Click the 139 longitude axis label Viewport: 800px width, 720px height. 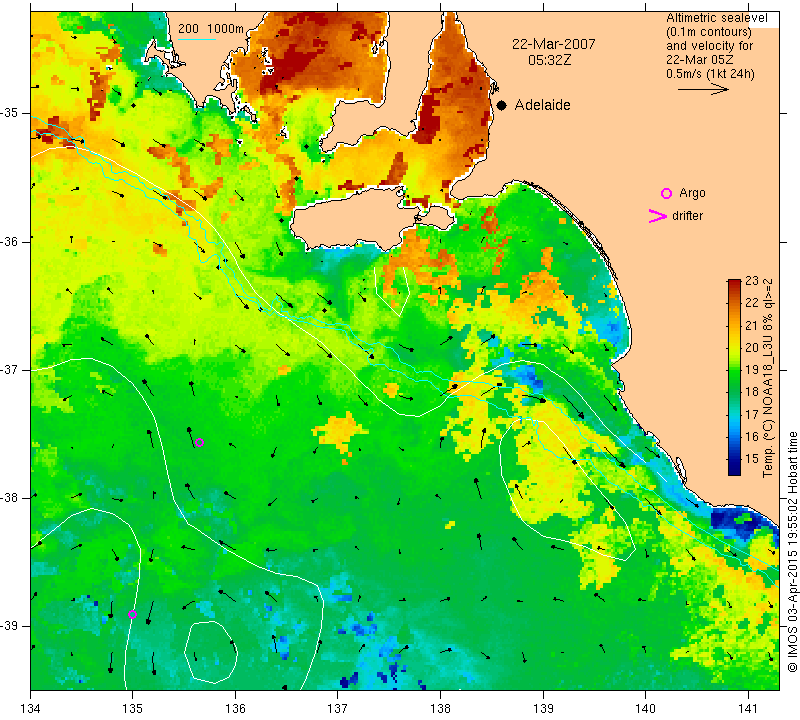(543, 708)
